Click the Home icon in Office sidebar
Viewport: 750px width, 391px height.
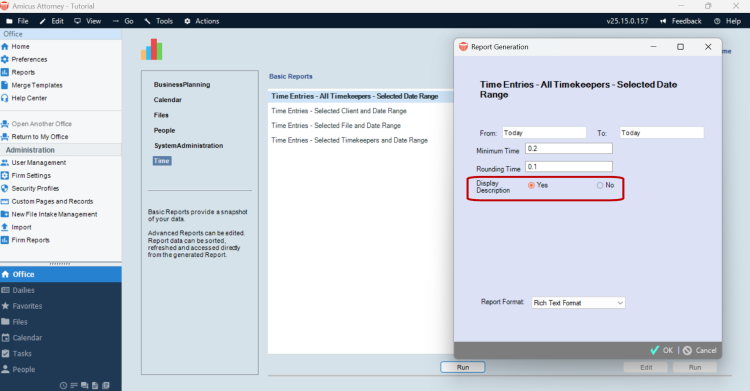click(5, 46)
